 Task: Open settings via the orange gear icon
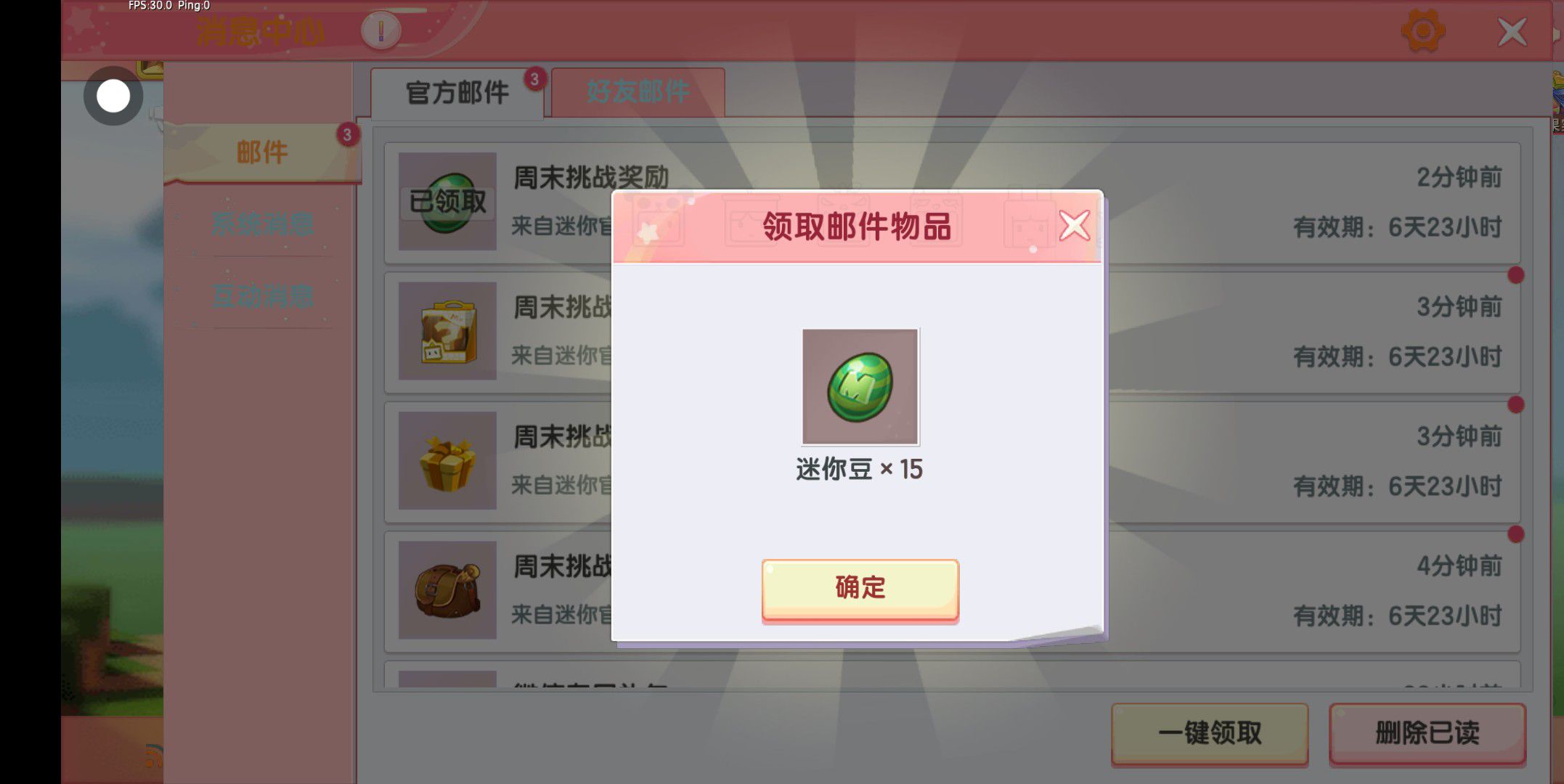pyautogui.click(x=1422, y=30)
